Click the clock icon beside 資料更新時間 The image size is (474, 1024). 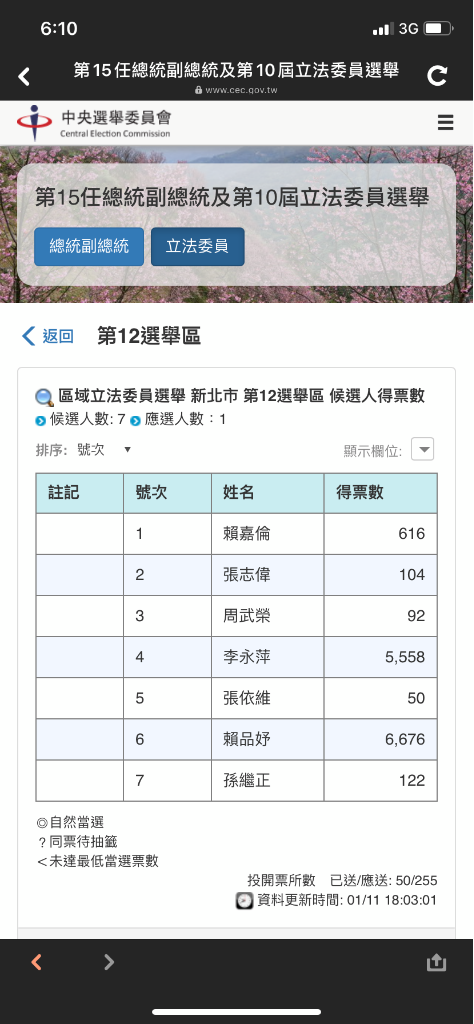click(x=244, y=901)
